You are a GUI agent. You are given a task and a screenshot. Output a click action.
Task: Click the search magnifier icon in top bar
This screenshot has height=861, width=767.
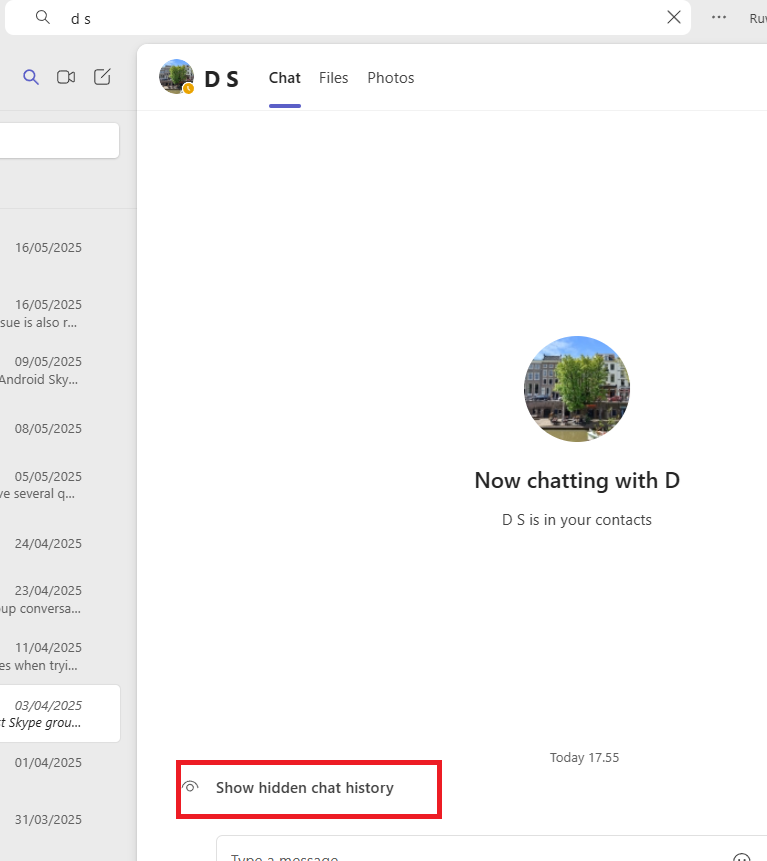coord(42,18)
